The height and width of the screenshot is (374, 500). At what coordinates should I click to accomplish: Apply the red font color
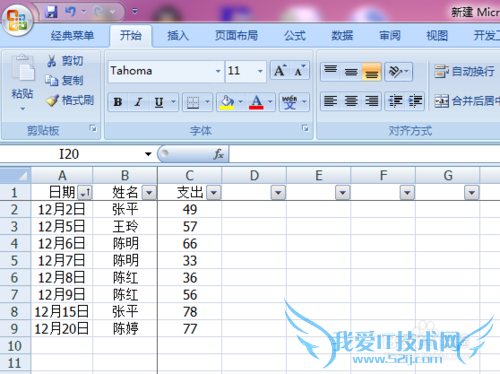pyautogui.click(x=256, y=102)
